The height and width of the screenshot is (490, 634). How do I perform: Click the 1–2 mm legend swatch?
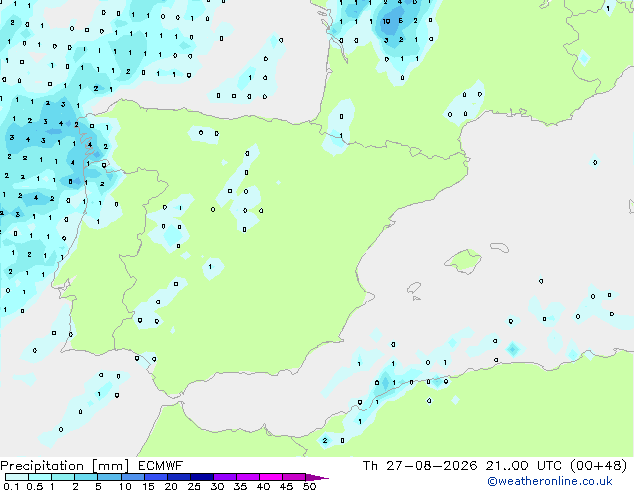tap(63, 477)
